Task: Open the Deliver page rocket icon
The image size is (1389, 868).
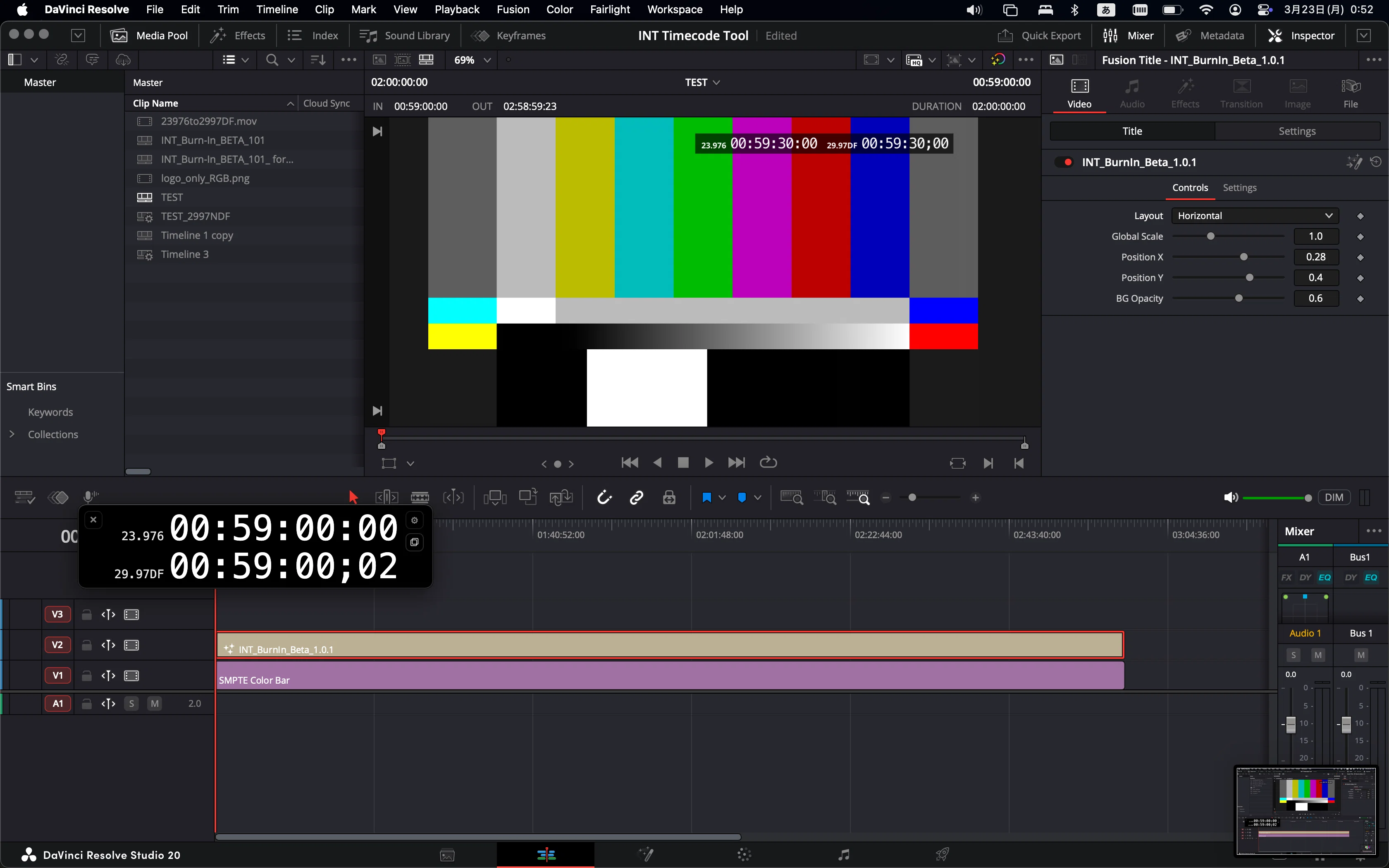Action: (x=943, y=855)
